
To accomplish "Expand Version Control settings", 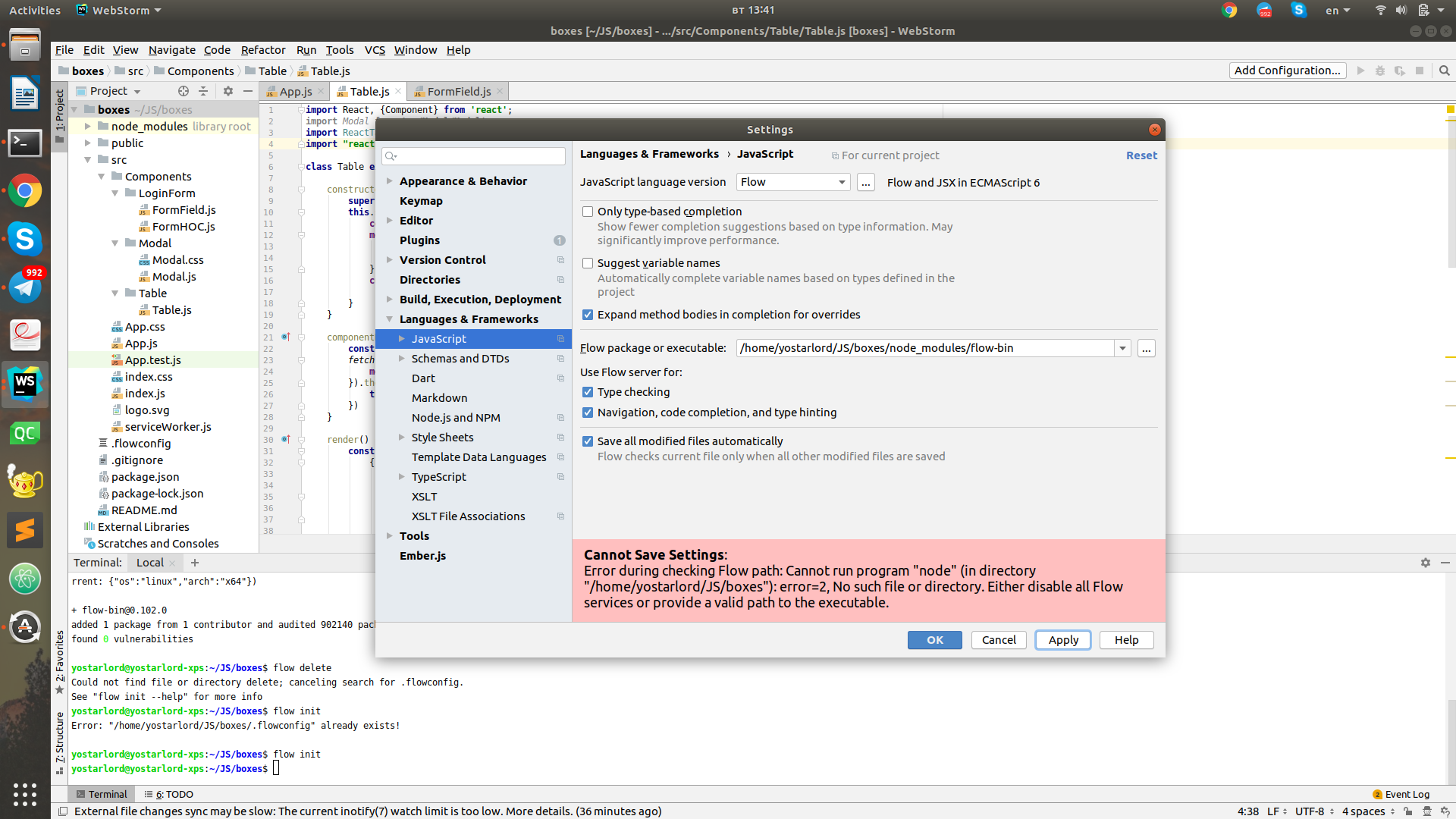I will [390, 260].
